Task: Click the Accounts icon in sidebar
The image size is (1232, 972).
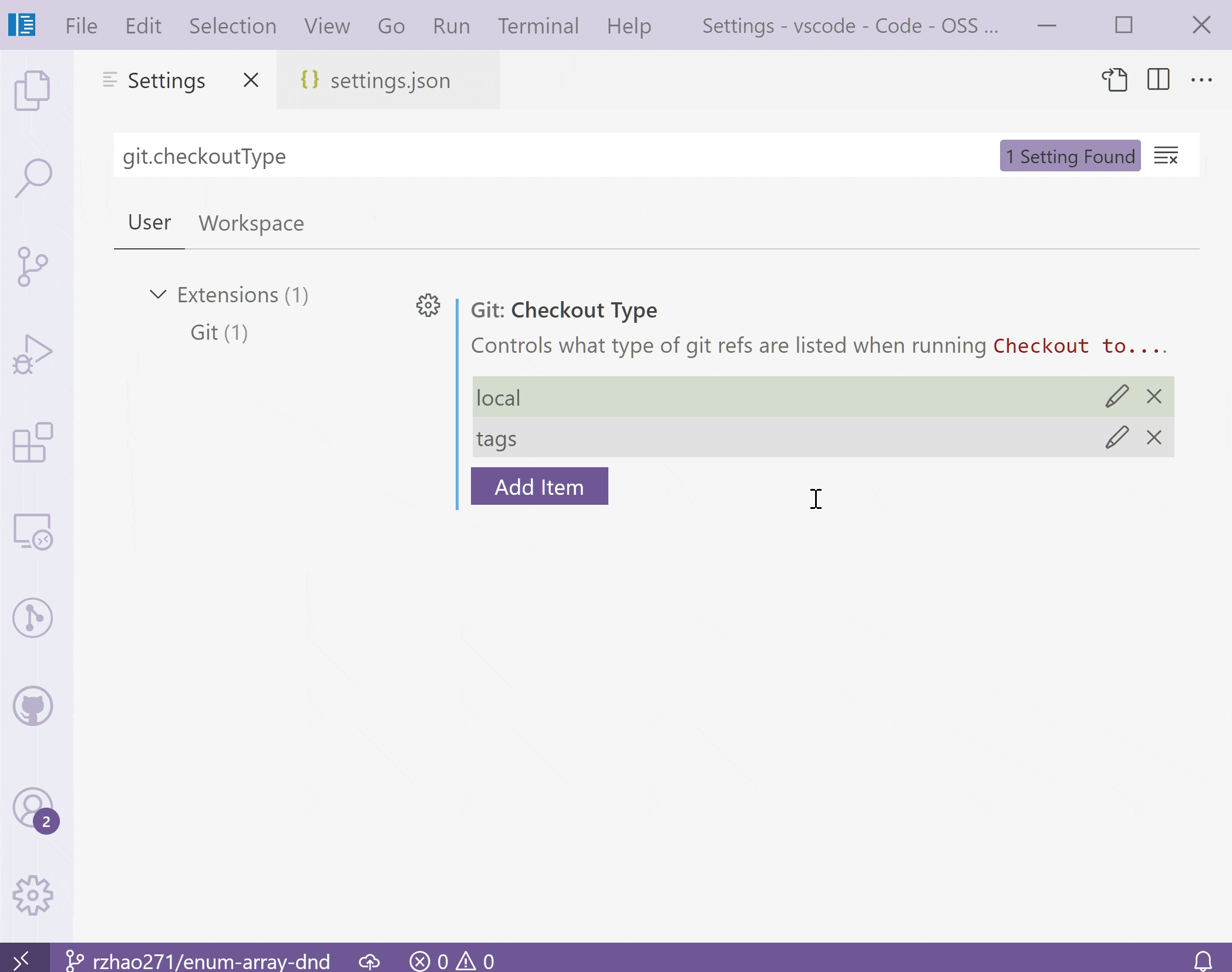Action: point(33,807)
